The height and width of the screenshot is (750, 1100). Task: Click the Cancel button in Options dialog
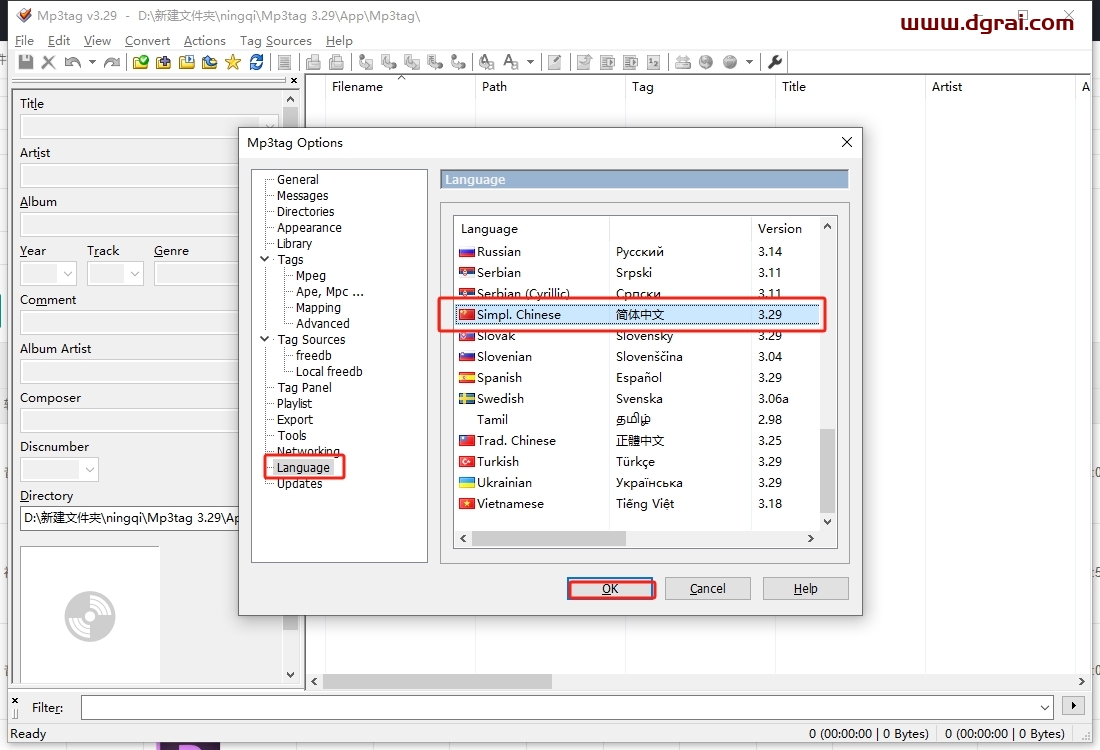707,589
